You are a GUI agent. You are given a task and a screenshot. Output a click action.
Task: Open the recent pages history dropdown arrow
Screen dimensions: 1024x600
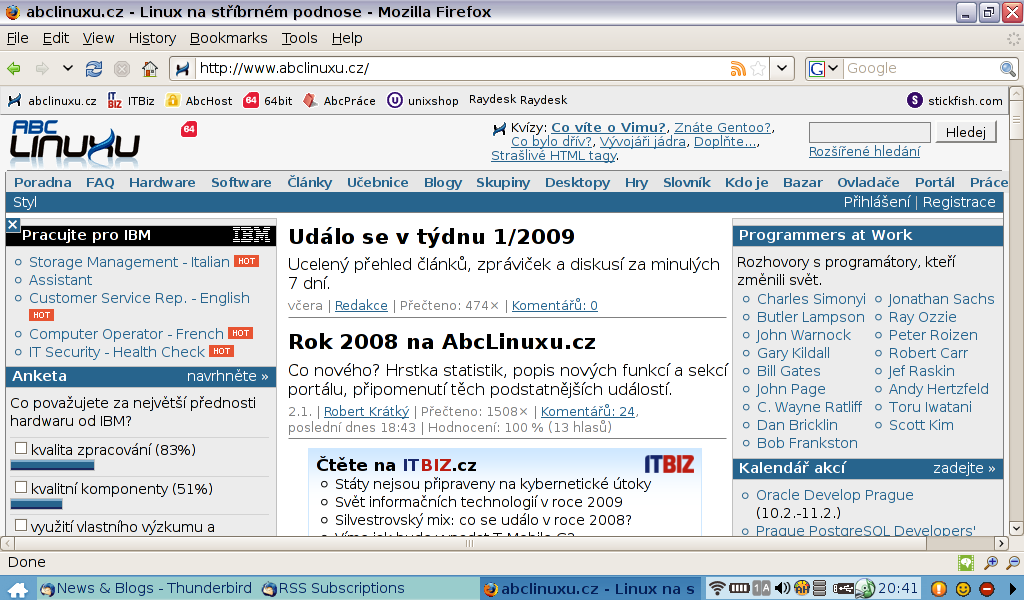[67, 68]
